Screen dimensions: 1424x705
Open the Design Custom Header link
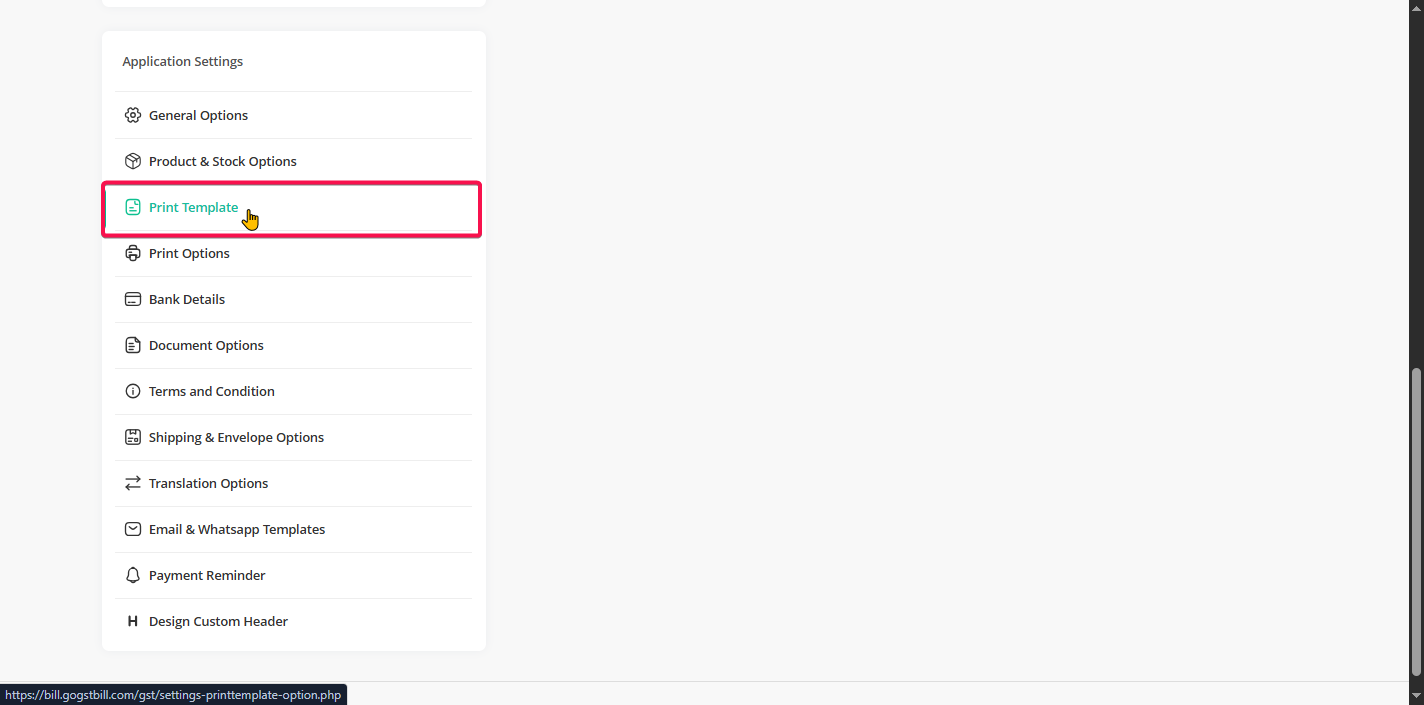click(218, 621)
